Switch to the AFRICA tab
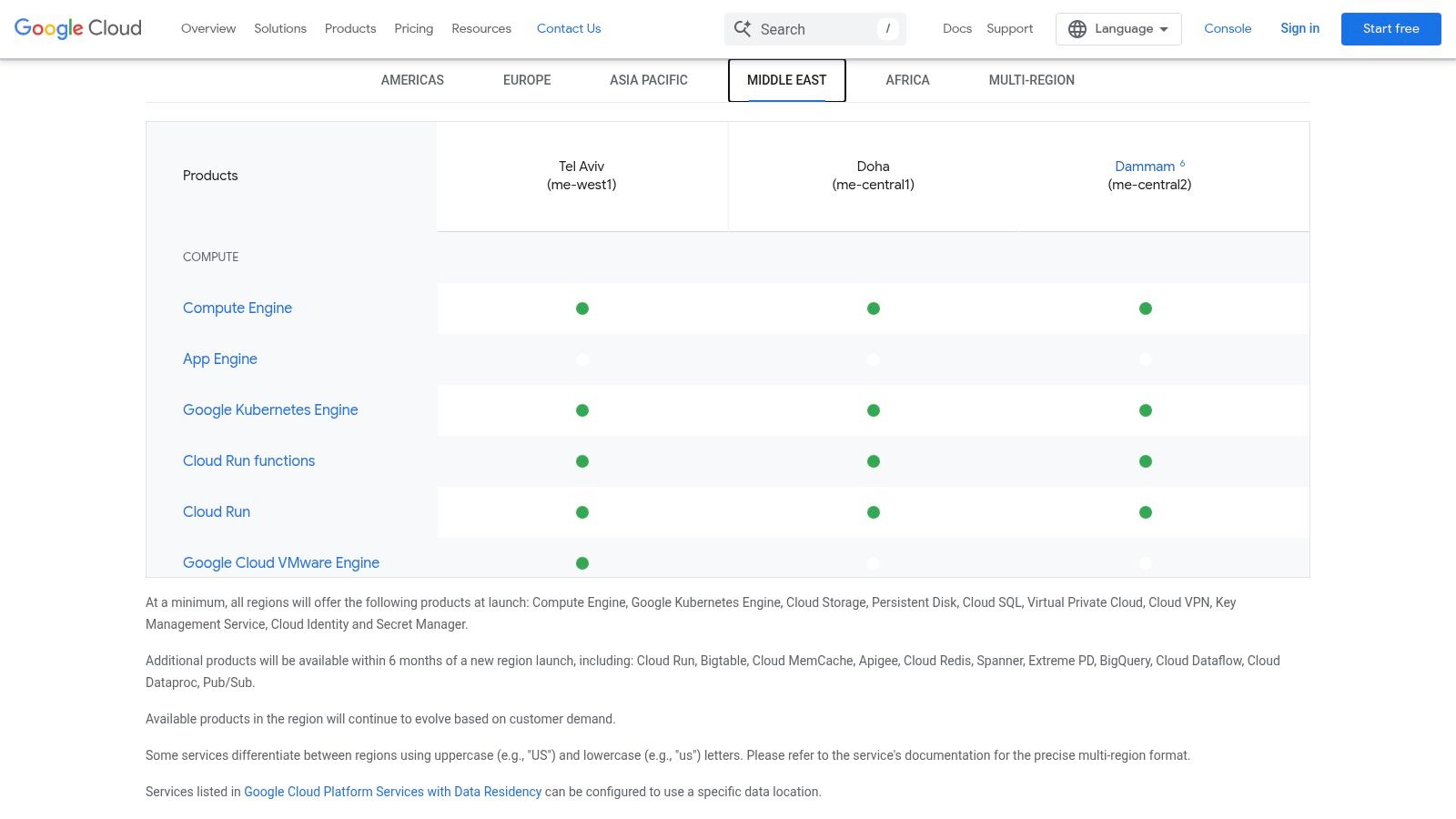 coord(907,80)
